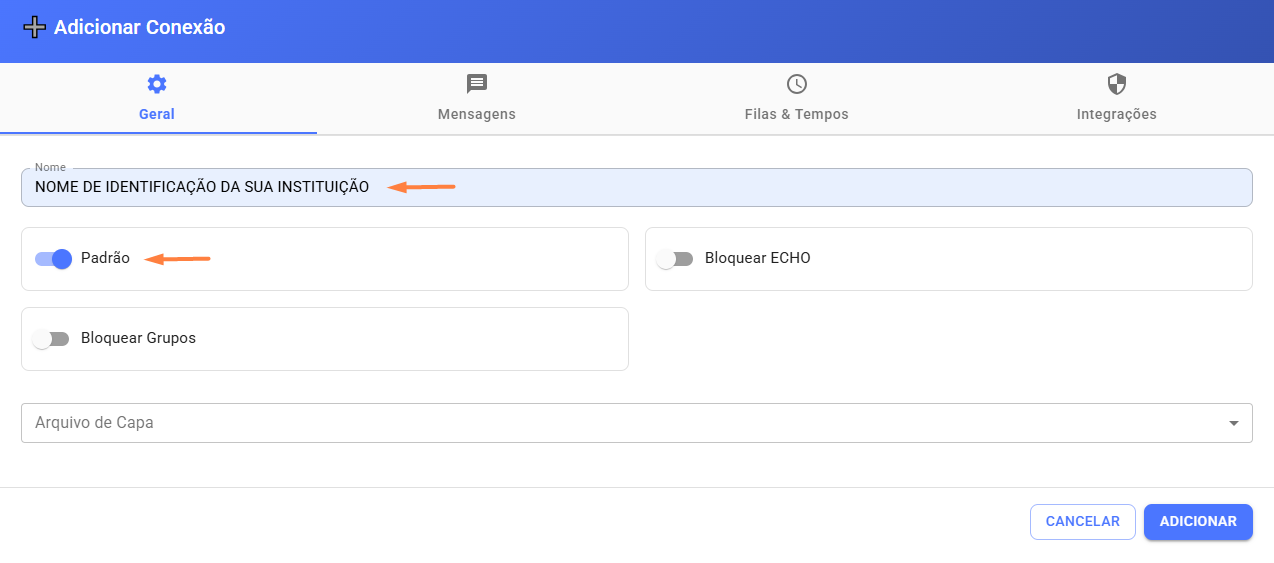
Task: Click the clock icon above Filas & Tempos
Action: 797,84
